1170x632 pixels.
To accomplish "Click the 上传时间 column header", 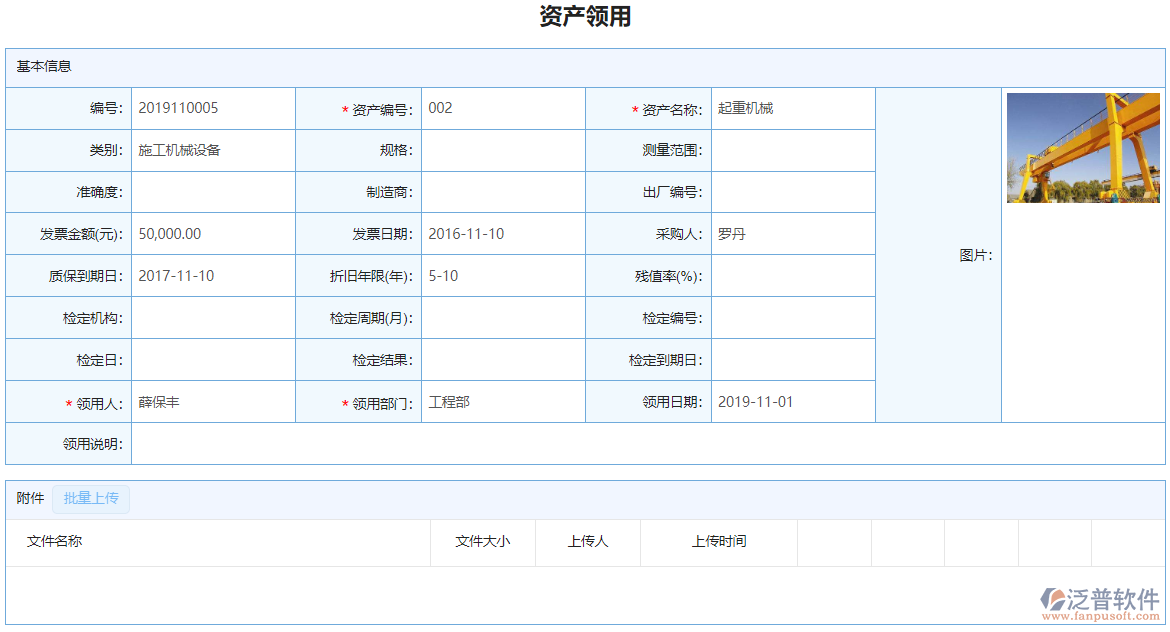I will (718, 541).
